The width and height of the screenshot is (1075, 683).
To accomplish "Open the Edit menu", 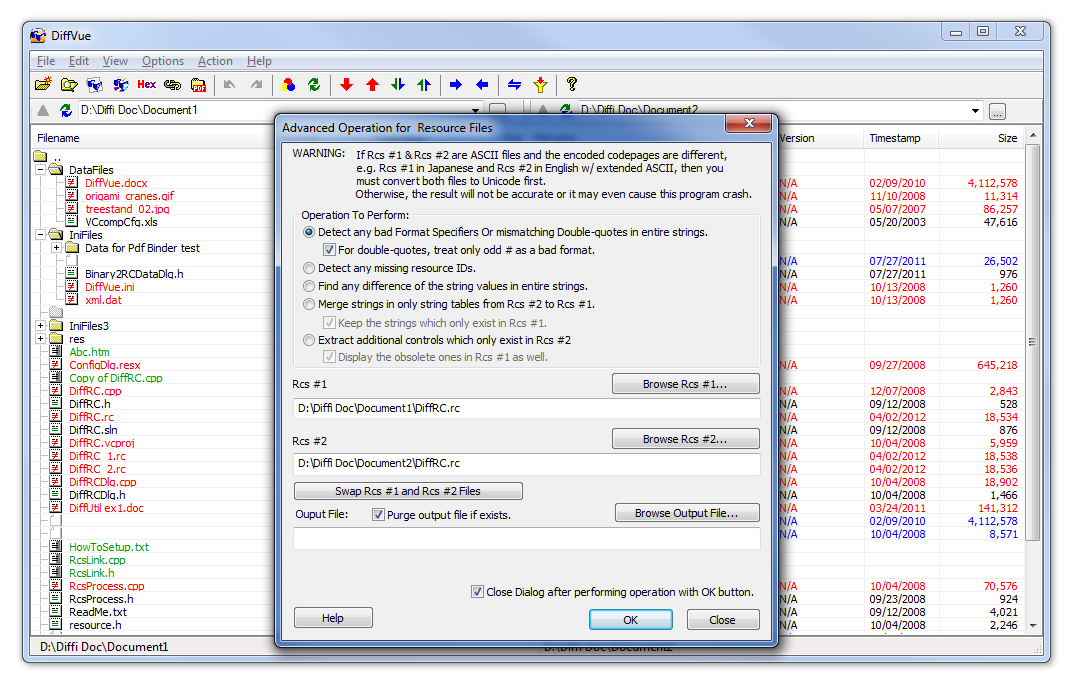I will [x=79, y=61].
